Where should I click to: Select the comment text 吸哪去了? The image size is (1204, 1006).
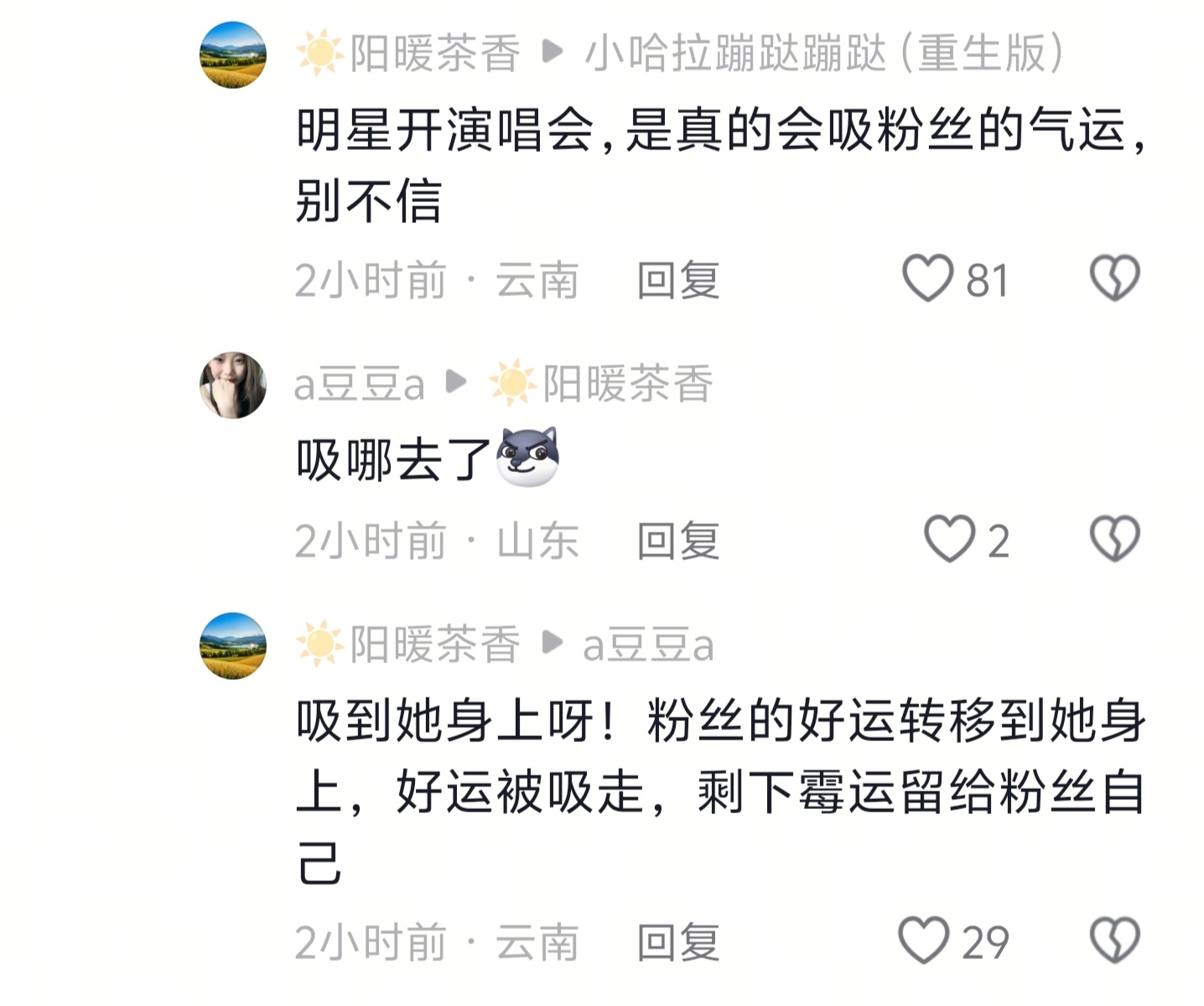tap(392, 460)
